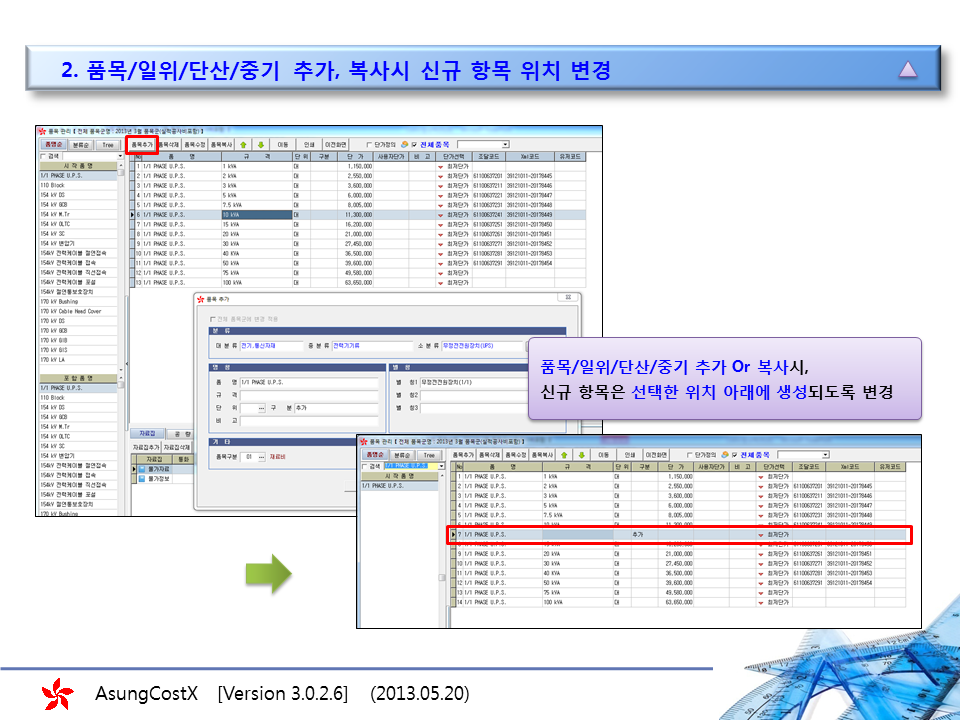Click the 물가정보 blue icon in 자료집 list
Viewport: 960px width, 720px height.
point(141,477)
